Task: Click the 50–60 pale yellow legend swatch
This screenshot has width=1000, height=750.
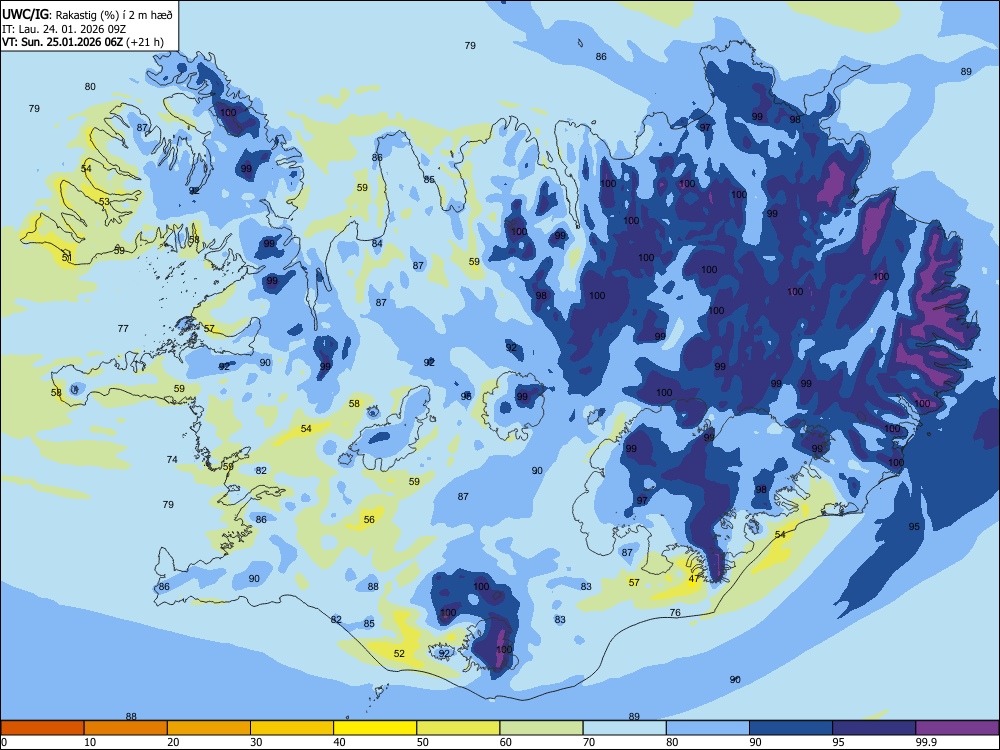Action: pyautogui.click(x=459, y=728)
